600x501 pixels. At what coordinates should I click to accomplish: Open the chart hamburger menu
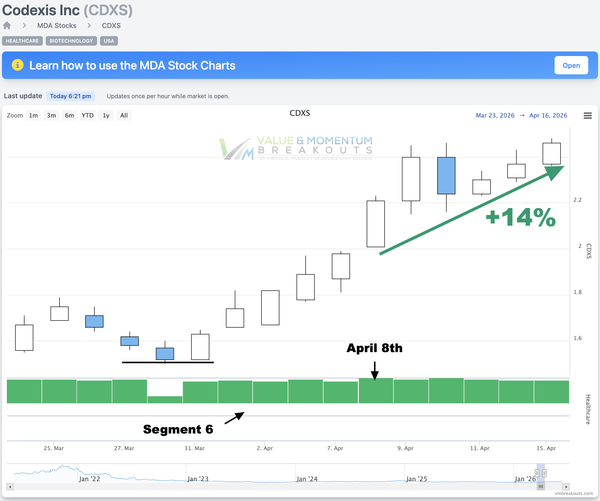tap(587, 116)
